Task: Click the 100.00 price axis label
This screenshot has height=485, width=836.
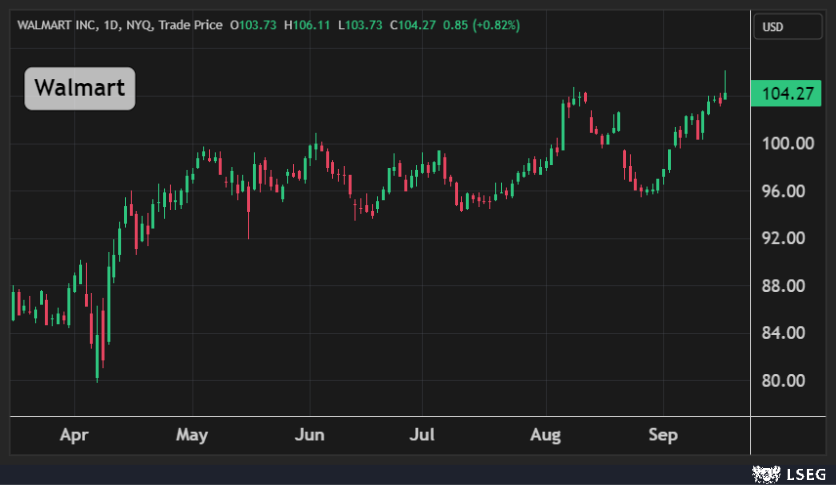Action: point(787,143)
